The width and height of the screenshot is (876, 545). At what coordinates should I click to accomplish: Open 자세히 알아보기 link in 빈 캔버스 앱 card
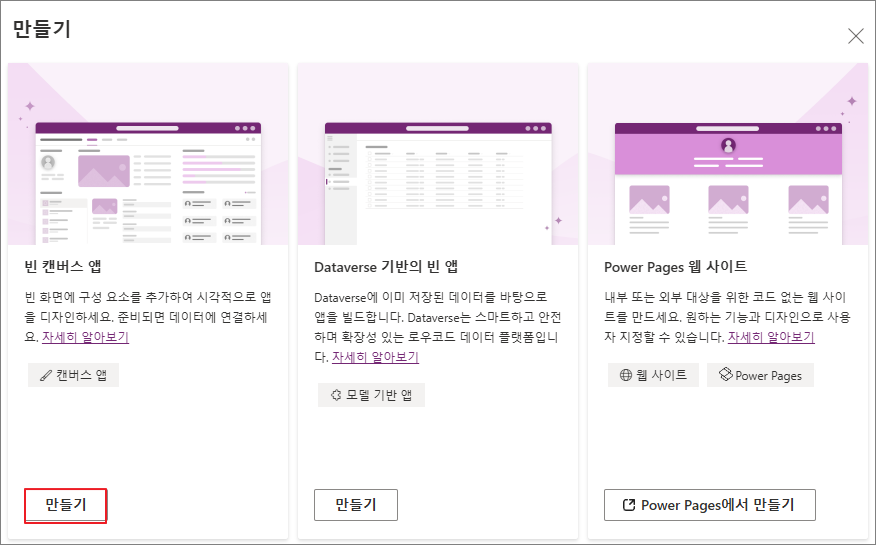(85, 337)
